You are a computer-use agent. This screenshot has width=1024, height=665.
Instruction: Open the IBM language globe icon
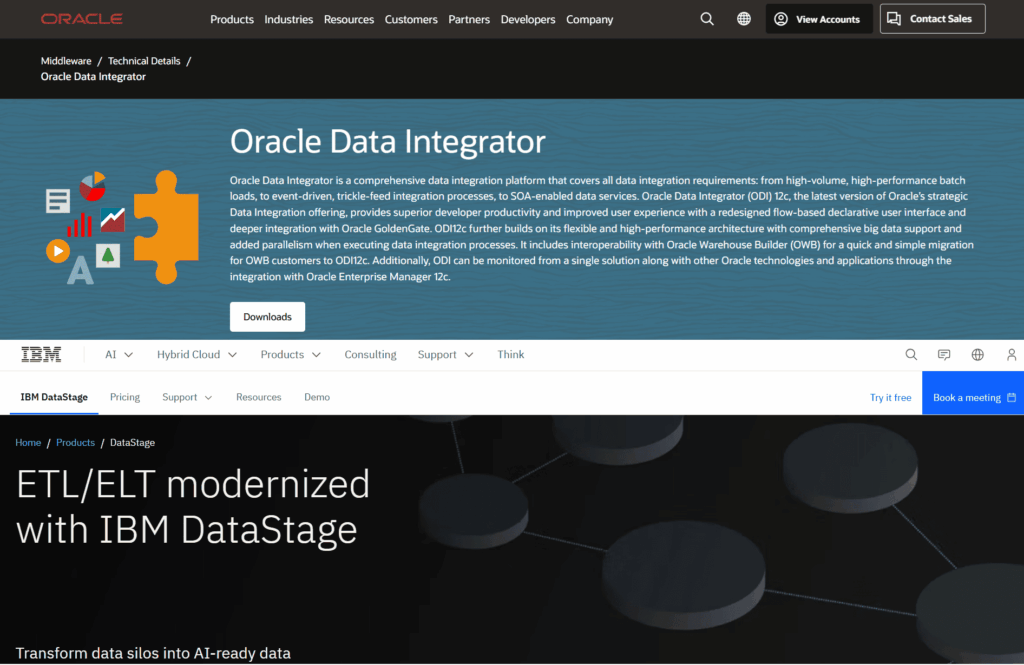[976, 354]
